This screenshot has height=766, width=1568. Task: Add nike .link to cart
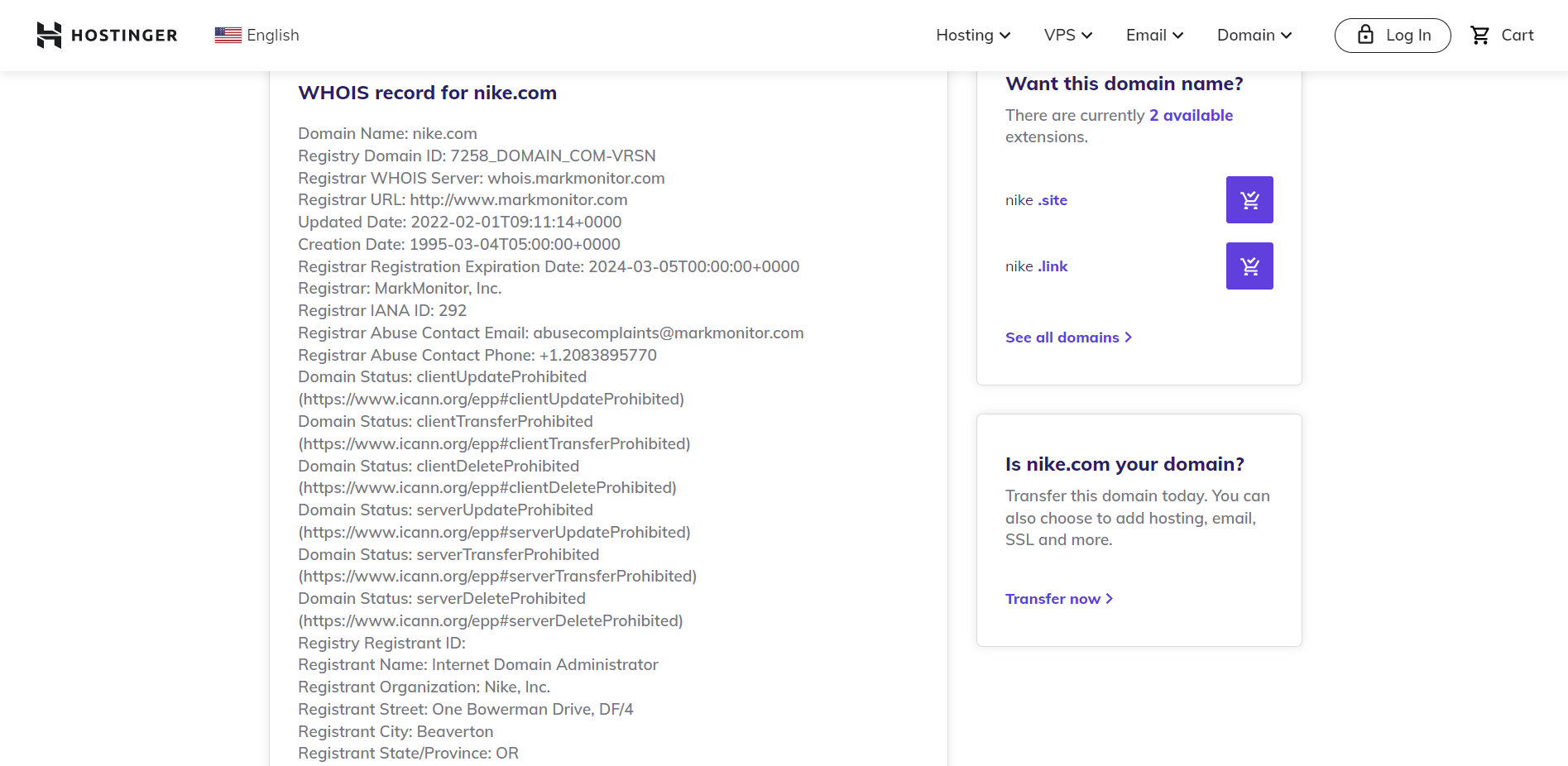tap(1249, 266)
